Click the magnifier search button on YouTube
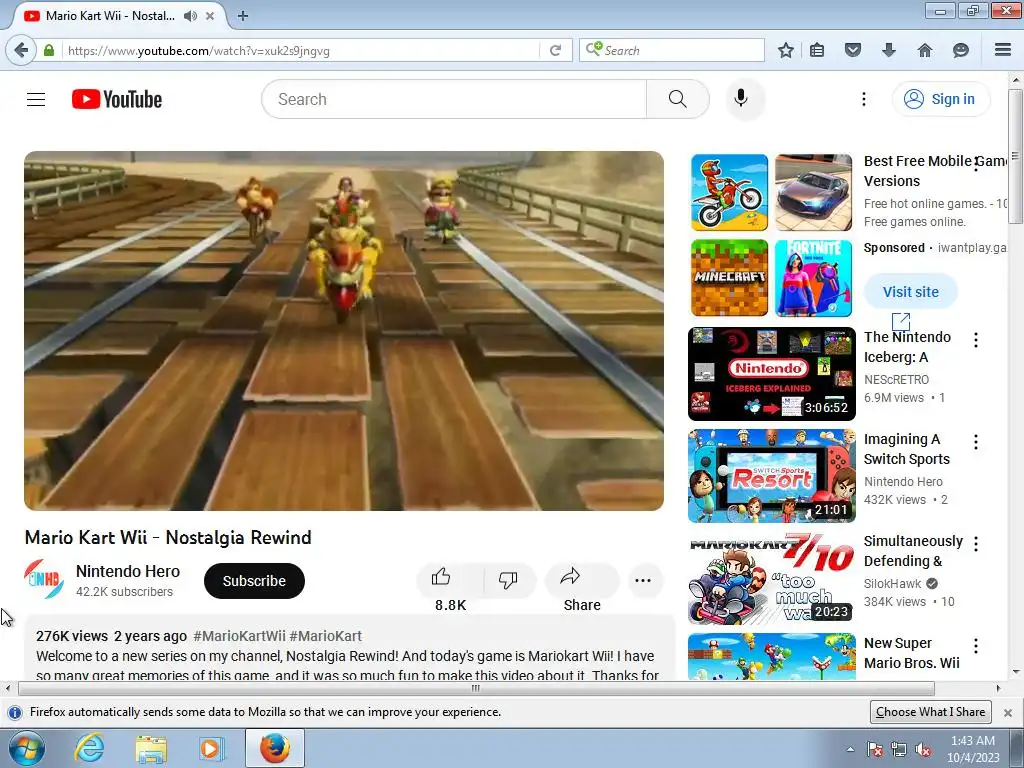 [x=677, y=99]
